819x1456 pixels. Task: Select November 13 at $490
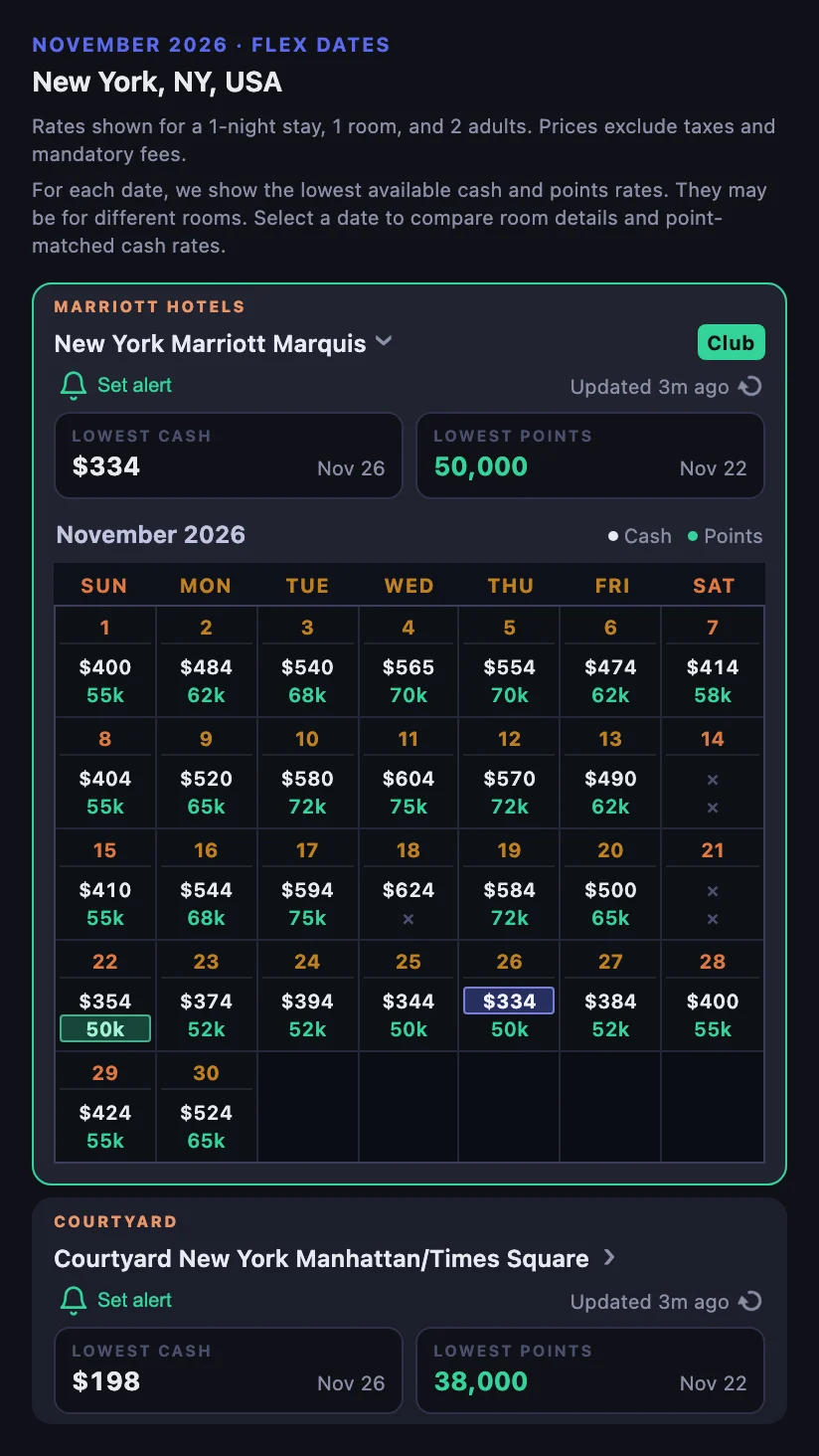click(611, 773)
